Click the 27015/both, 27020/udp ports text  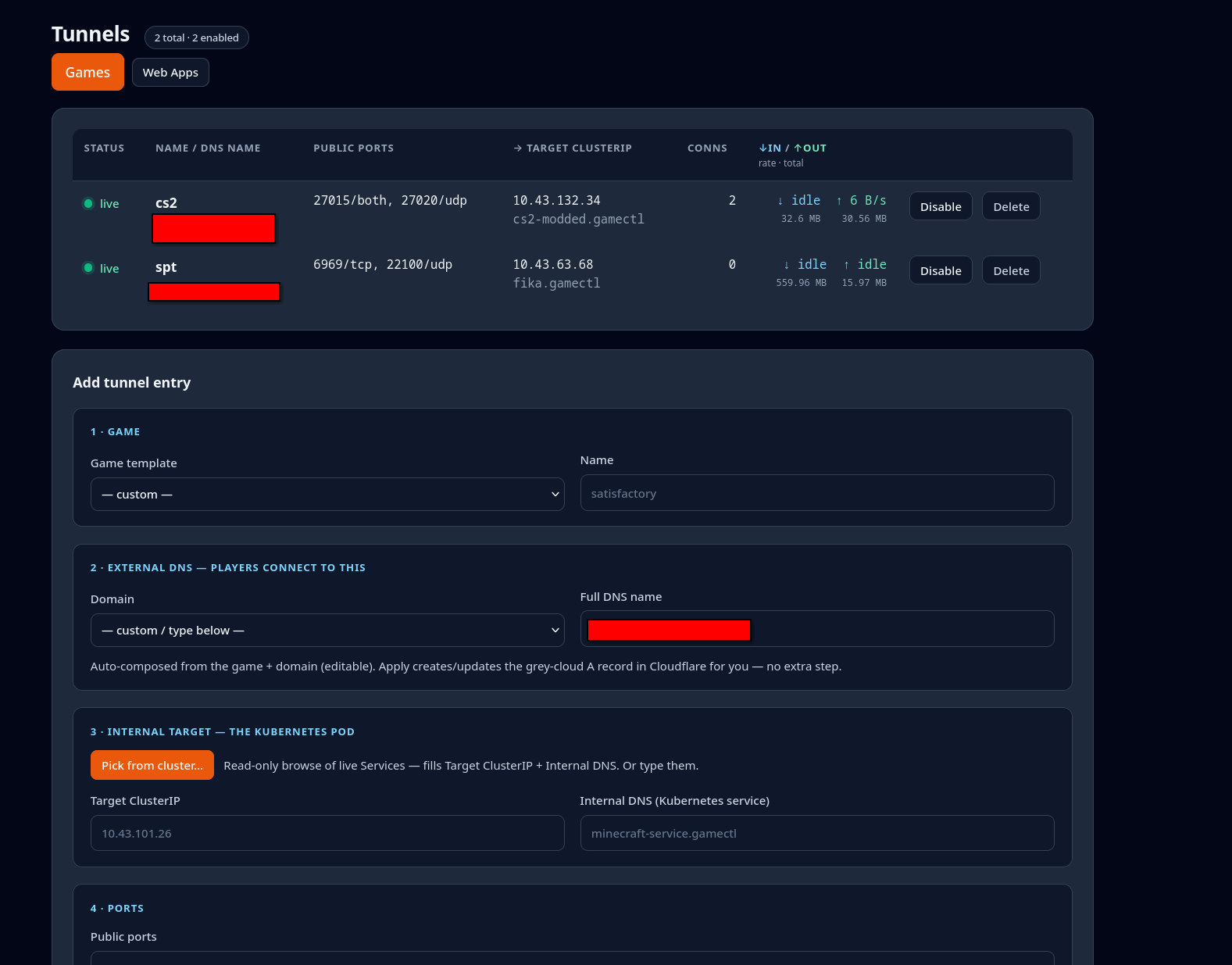coord(390,200)
